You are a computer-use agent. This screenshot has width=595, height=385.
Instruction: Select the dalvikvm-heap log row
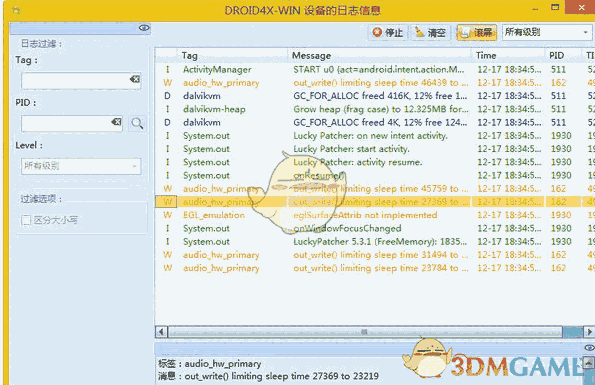click(375, 109)
